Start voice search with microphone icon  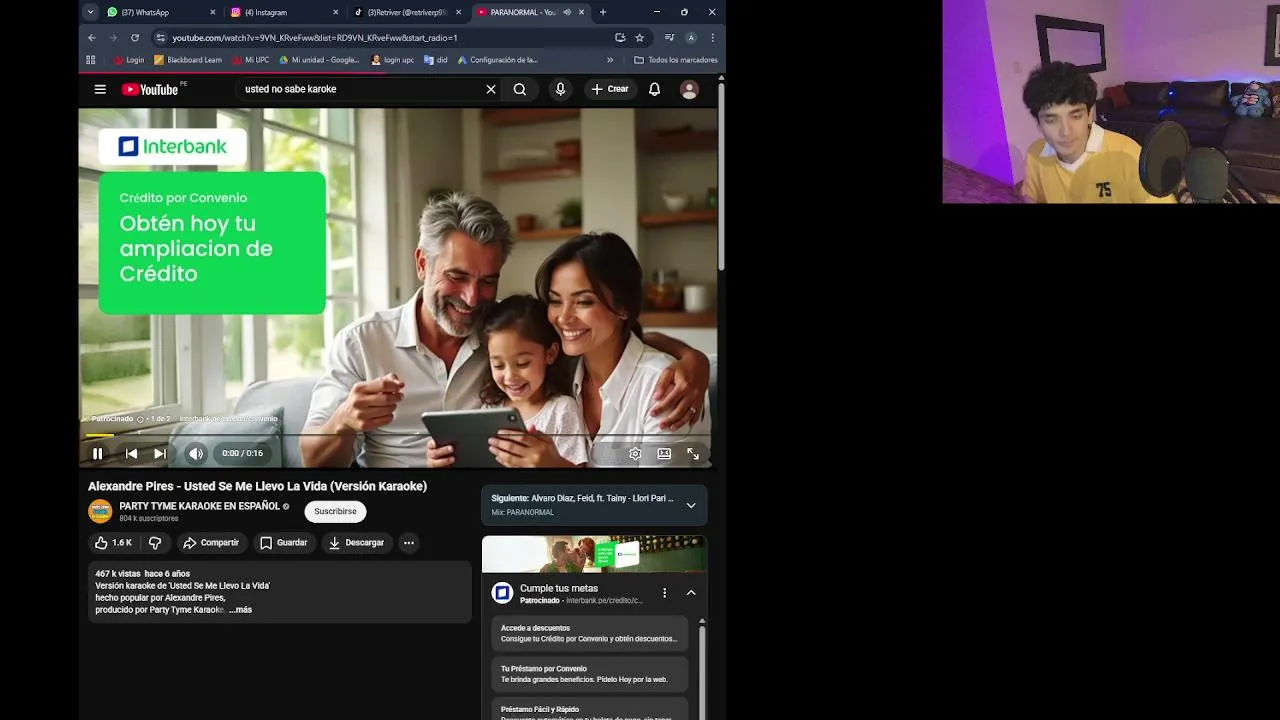coord(560,89)
